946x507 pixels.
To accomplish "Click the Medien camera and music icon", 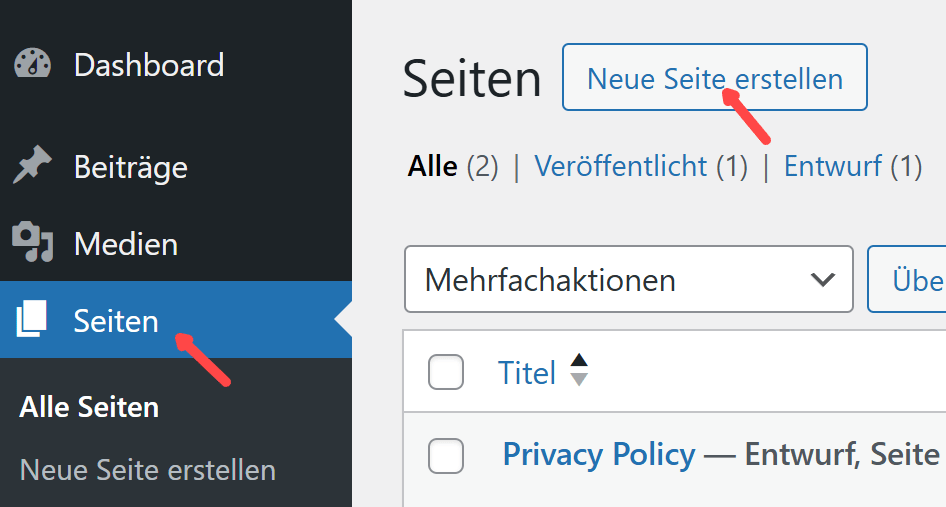I will coord(33,243).
